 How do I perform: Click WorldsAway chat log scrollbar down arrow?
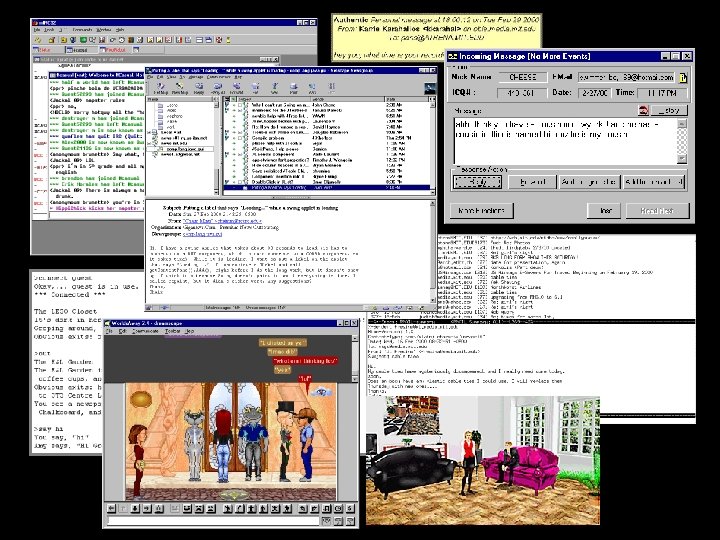(354, 378)
